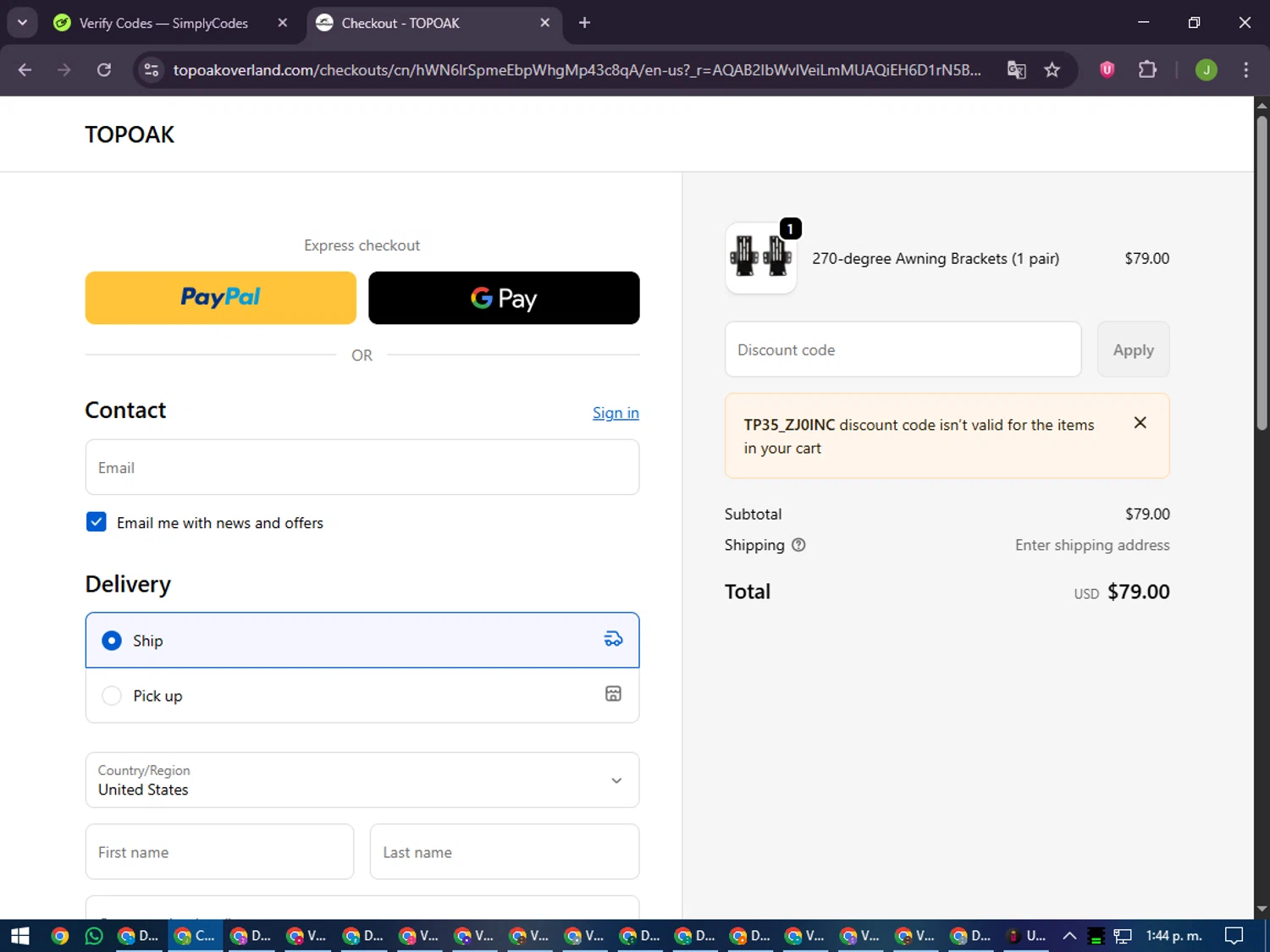Click the '270-degree Awning Brackets (1 pair)' product name
This screenshot has height=952, width=1270.
pos(936,259)
